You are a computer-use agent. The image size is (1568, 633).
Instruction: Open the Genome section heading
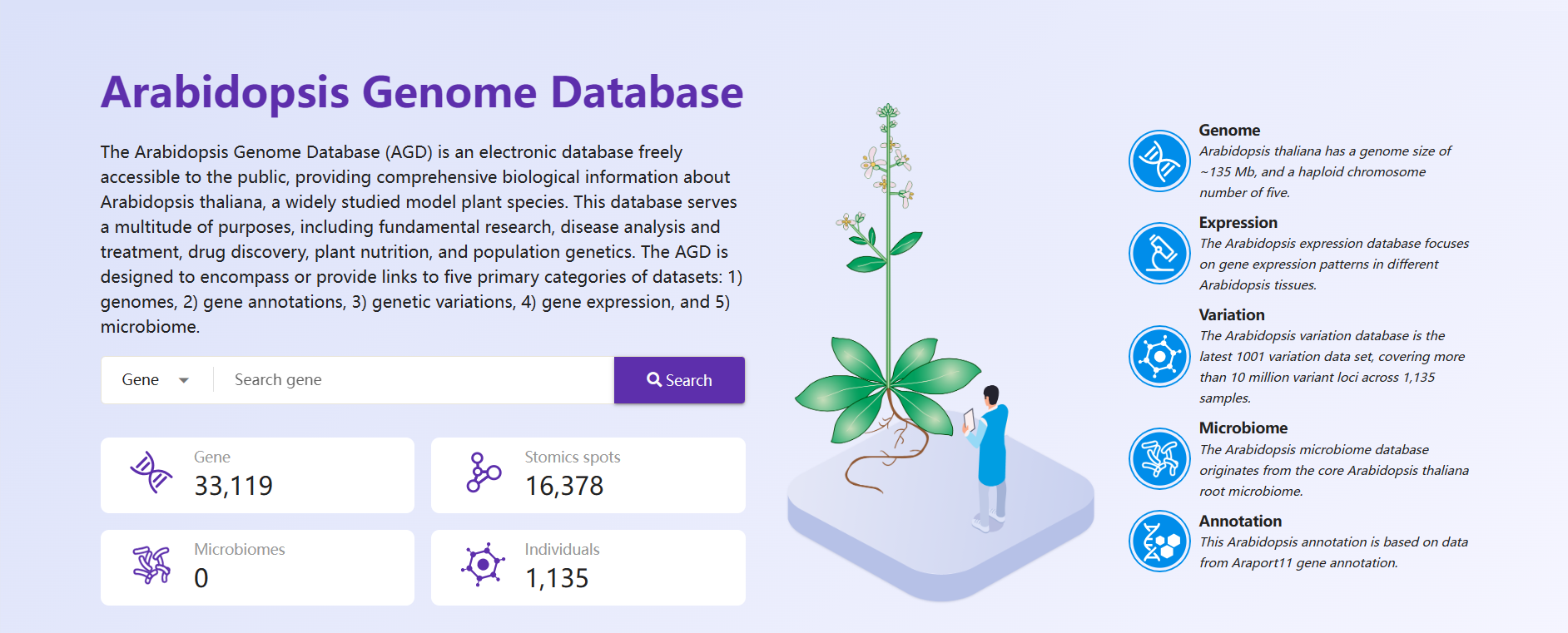1229,131
